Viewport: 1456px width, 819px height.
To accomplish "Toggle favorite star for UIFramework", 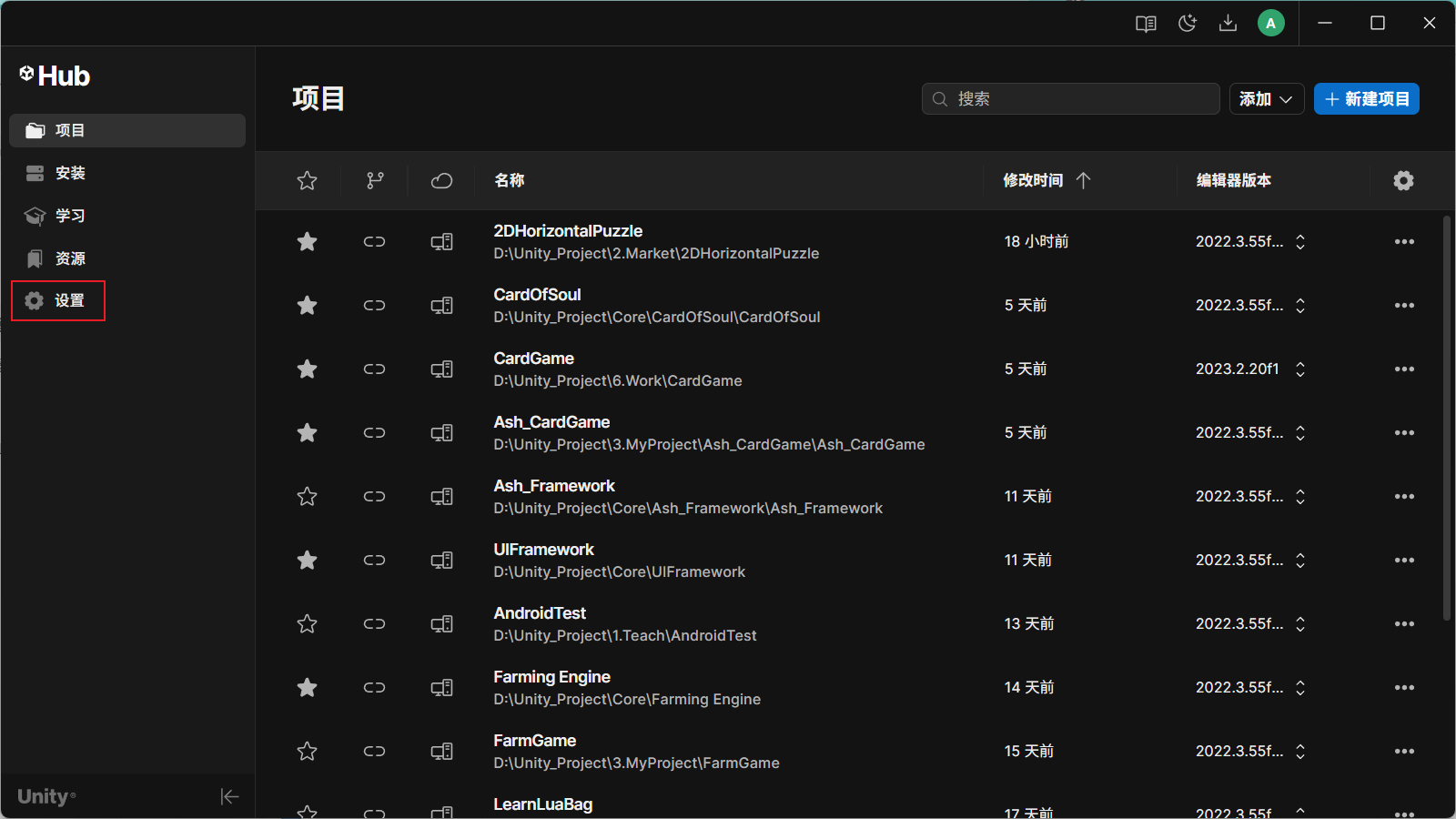I will point(308,560).
